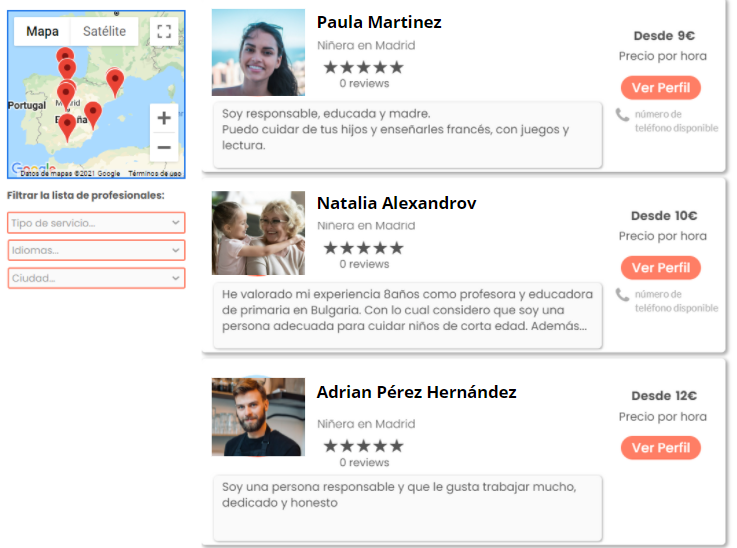Click Natalia Alexandrov's phone icon
Image resolution: width=737 pixels, height=548 pixels.
tap(622, 295)
